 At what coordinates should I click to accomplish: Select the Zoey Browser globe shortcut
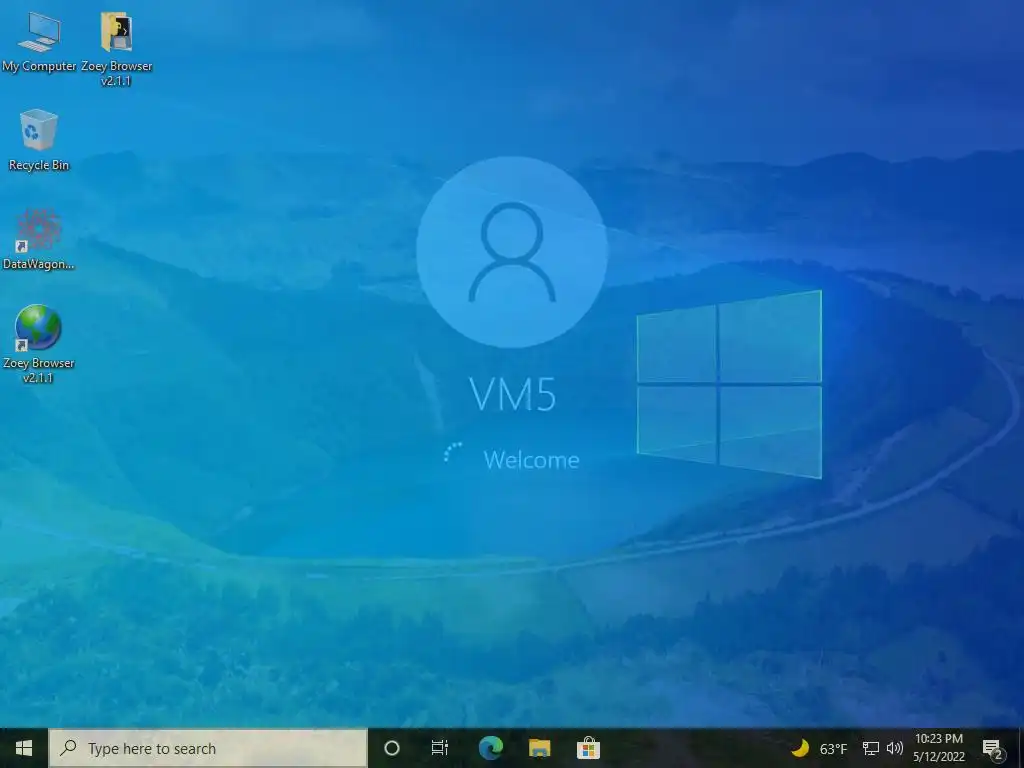pyautogui.click(x=39, y=344)
